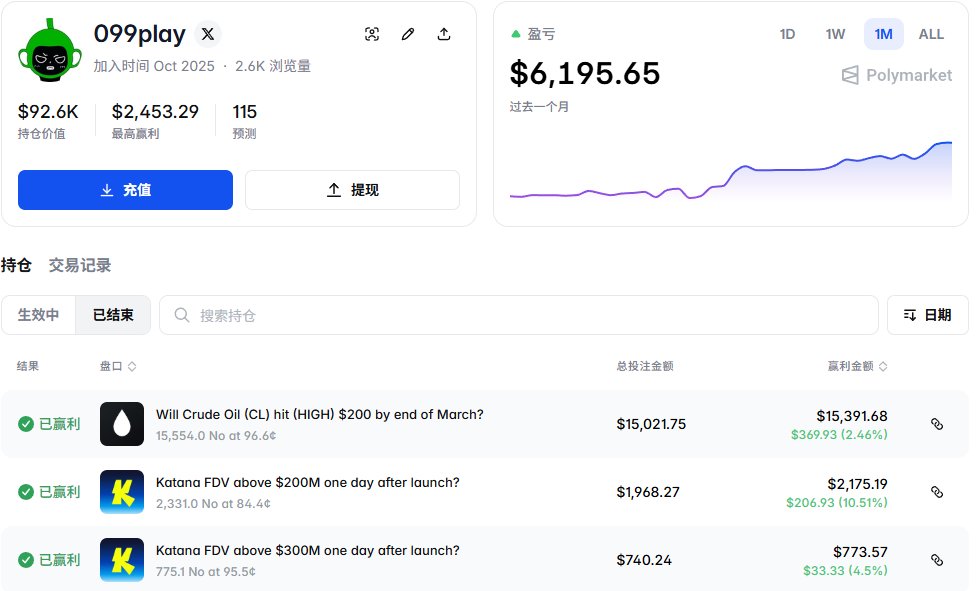
Task: Click the X (Twitter) profile badge
Action: tap(207, 34)
